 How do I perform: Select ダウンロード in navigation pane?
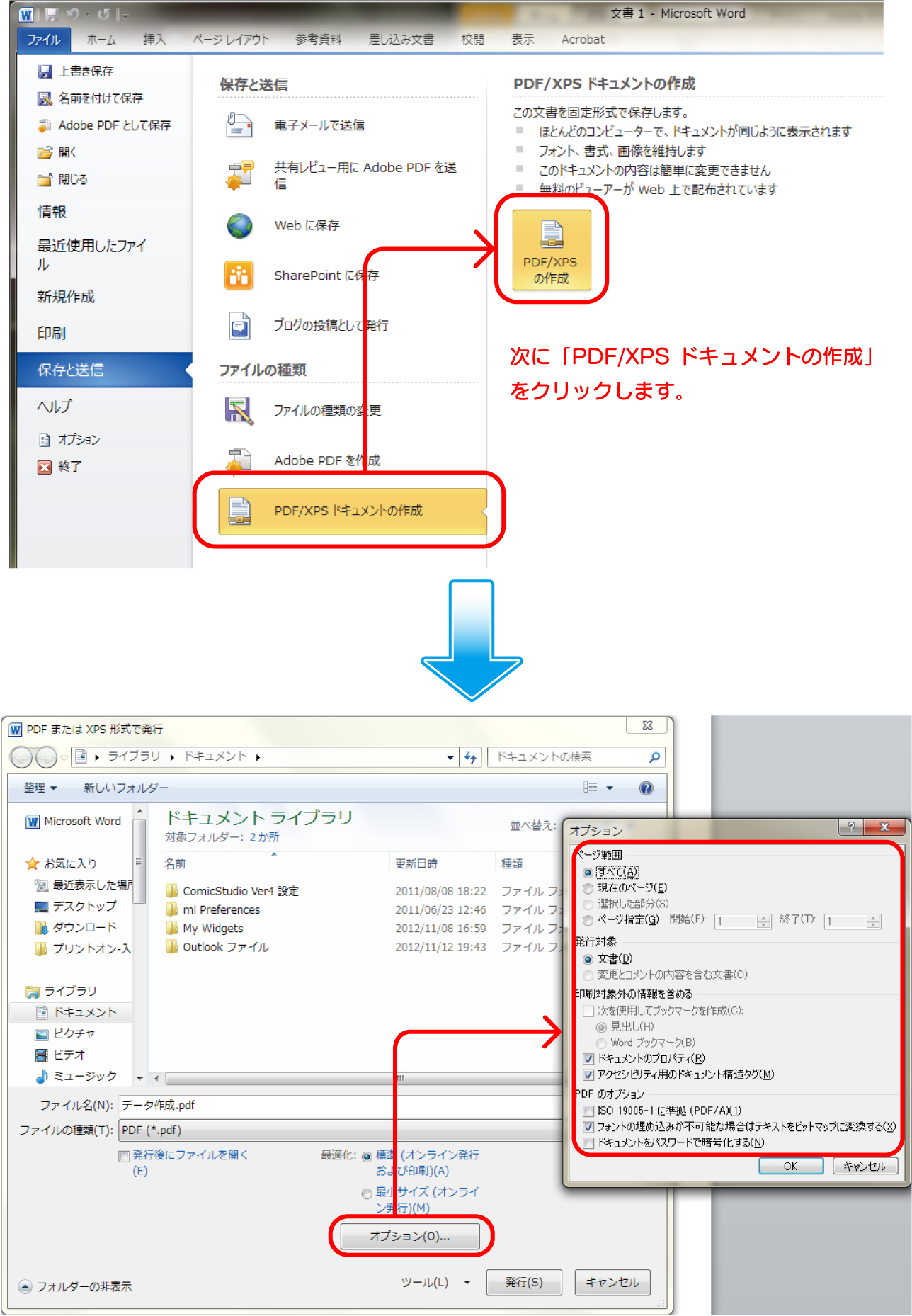click(x=76, y=928)
